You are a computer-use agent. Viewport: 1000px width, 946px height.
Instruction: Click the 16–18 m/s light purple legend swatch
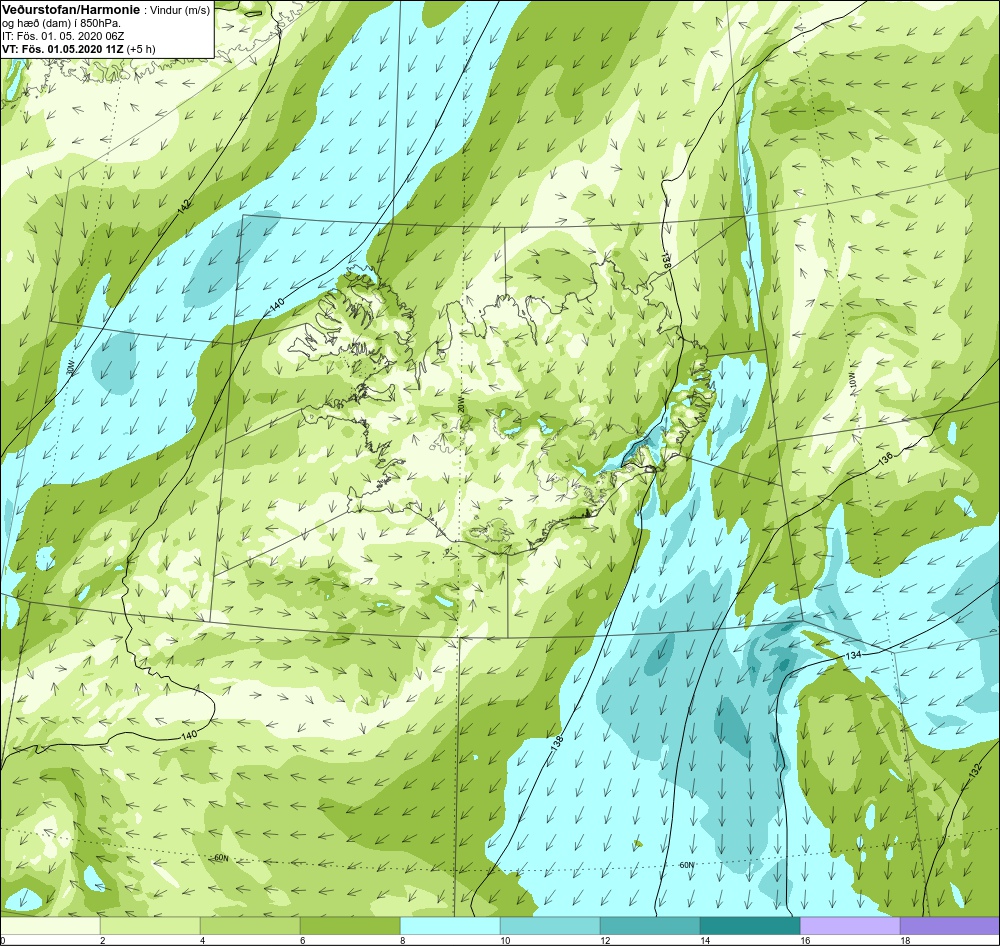(850, 926)
